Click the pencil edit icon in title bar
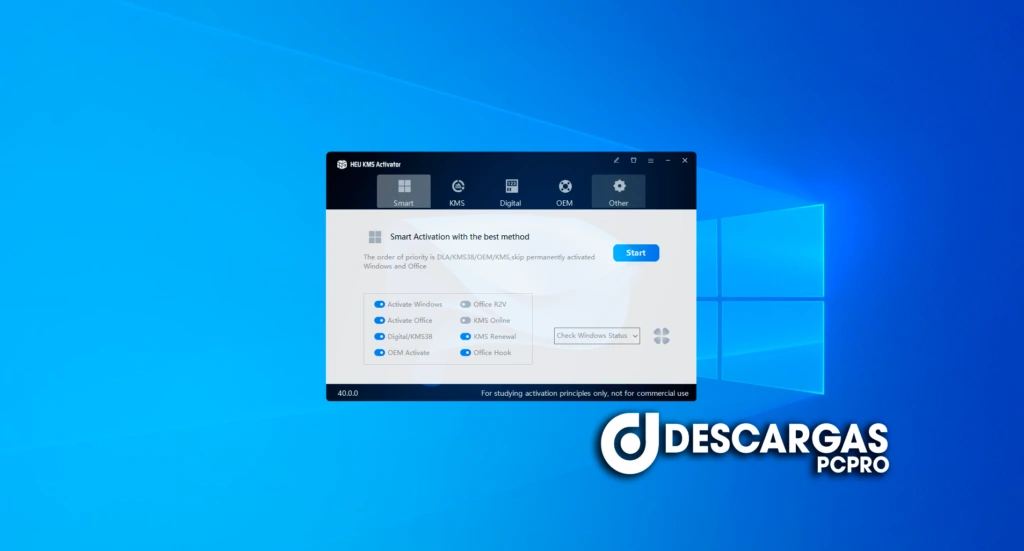Screen dimensions: 1024x551 pyautogui.click(x=617, y=160)
